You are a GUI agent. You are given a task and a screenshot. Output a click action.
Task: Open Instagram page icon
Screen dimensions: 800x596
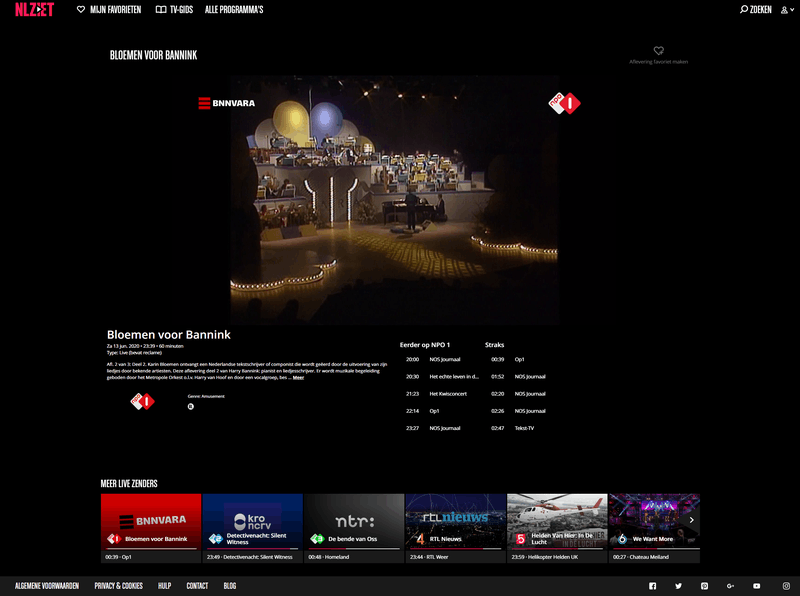coord(786,586)
